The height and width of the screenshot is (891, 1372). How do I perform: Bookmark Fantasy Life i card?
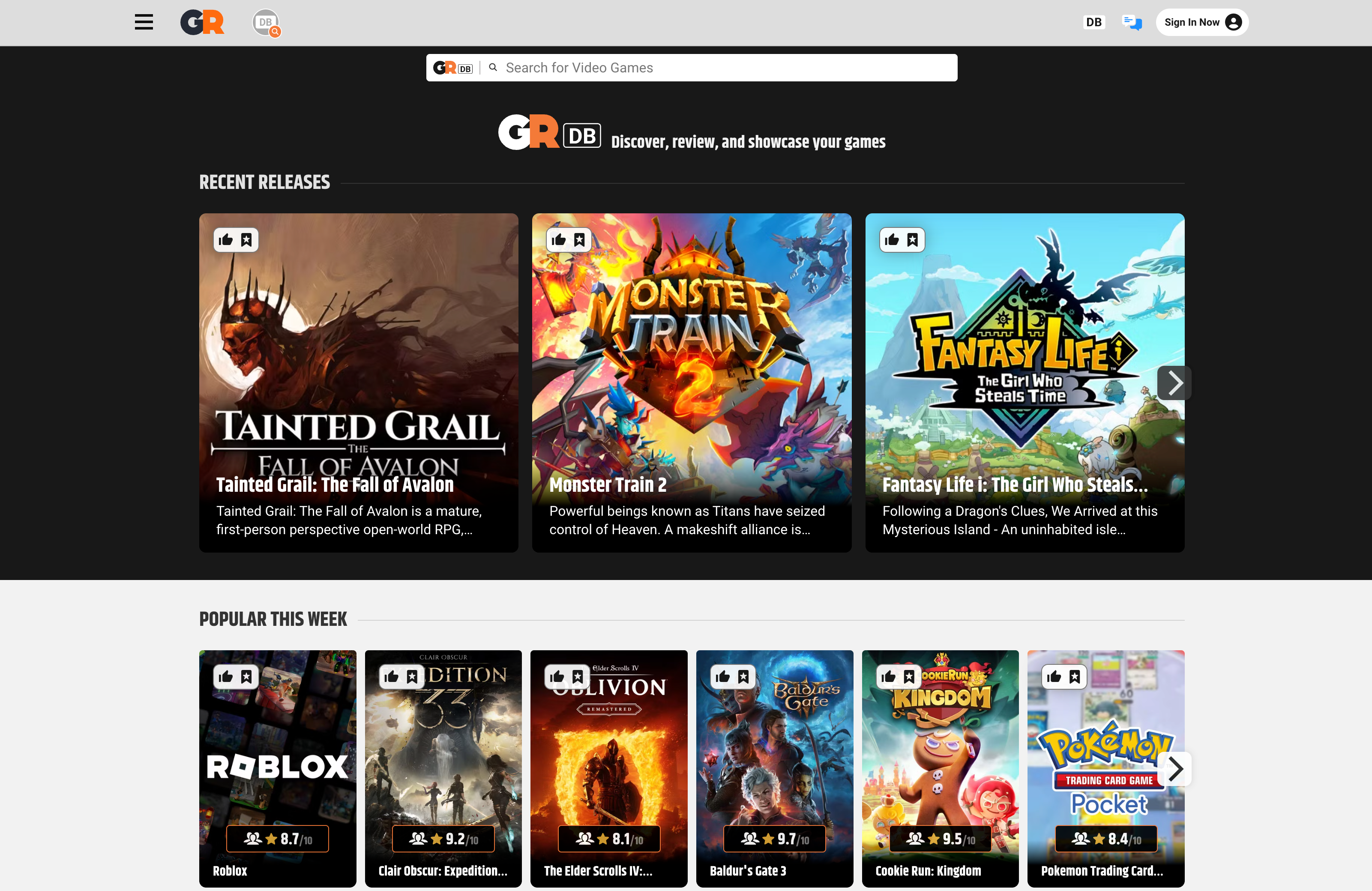913,240
